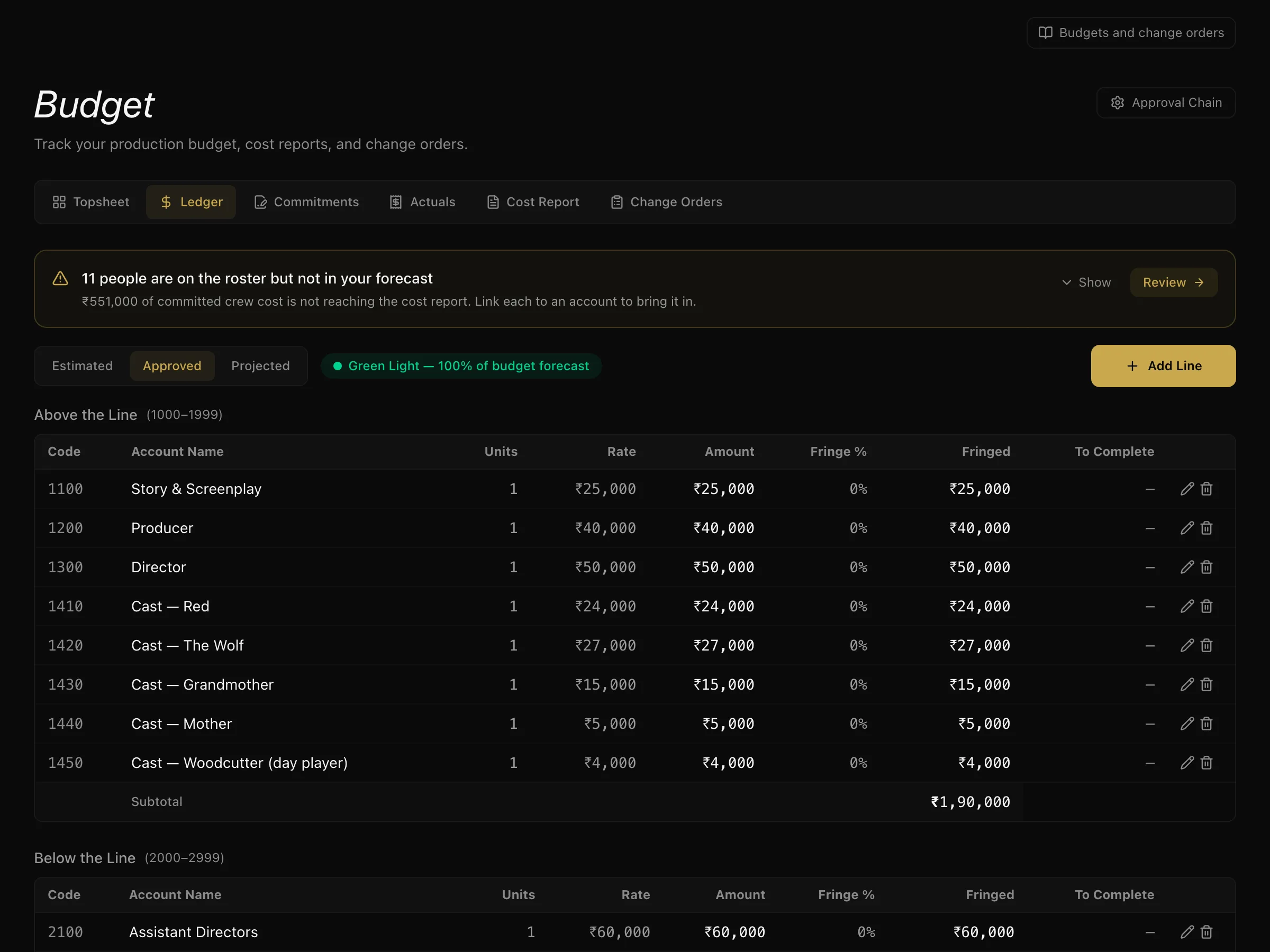Delete the Producer budget line

[x=1206, y=528]
